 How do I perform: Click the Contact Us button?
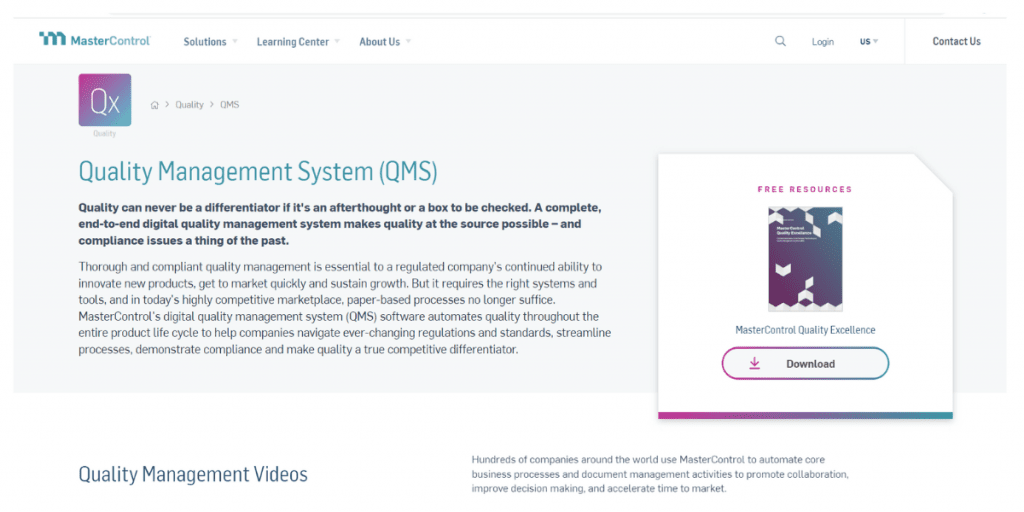tap(956, 41)
